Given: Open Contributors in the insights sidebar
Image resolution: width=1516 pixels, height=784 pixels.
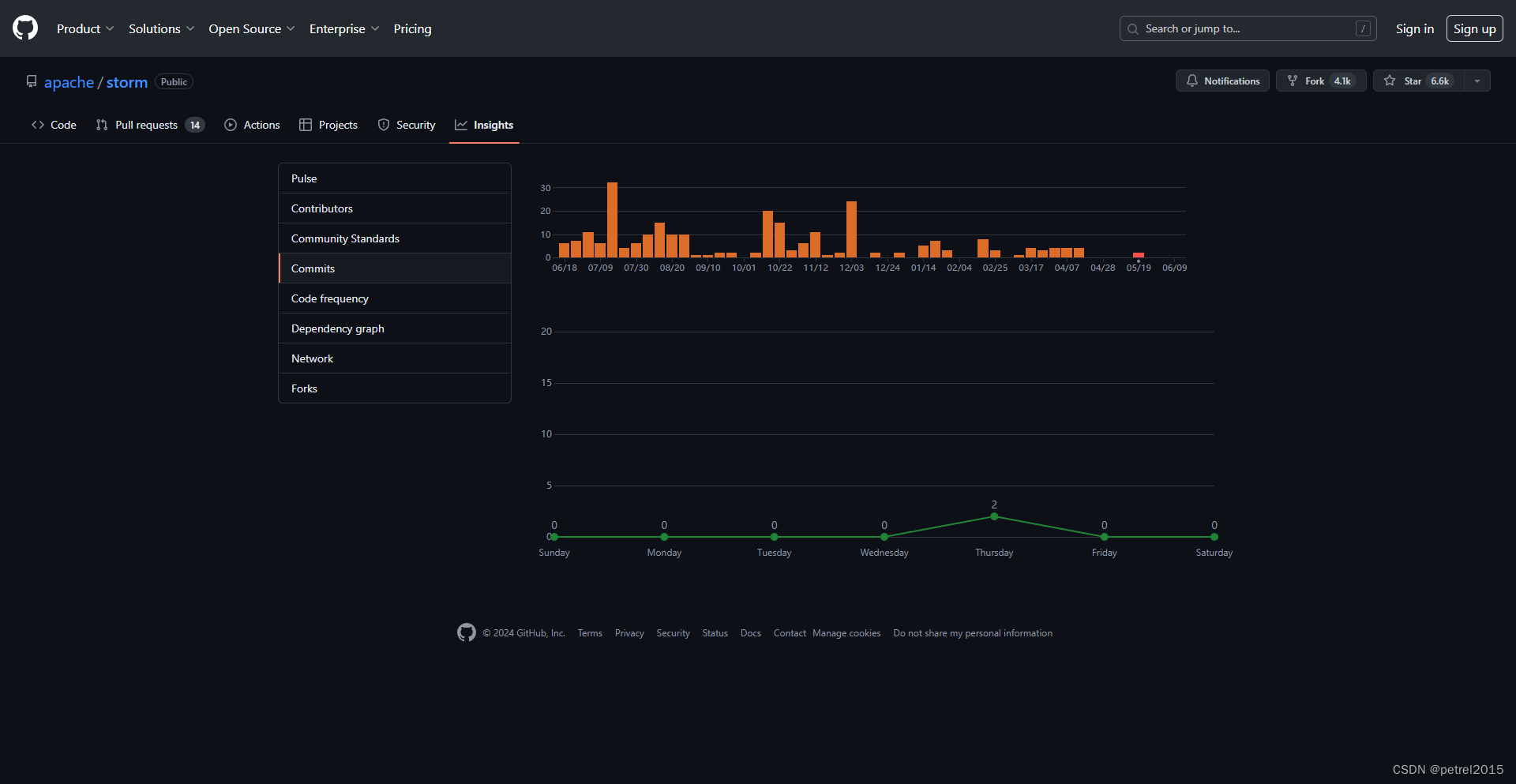Looking at the screenshot, I should [x=395, y=208].
